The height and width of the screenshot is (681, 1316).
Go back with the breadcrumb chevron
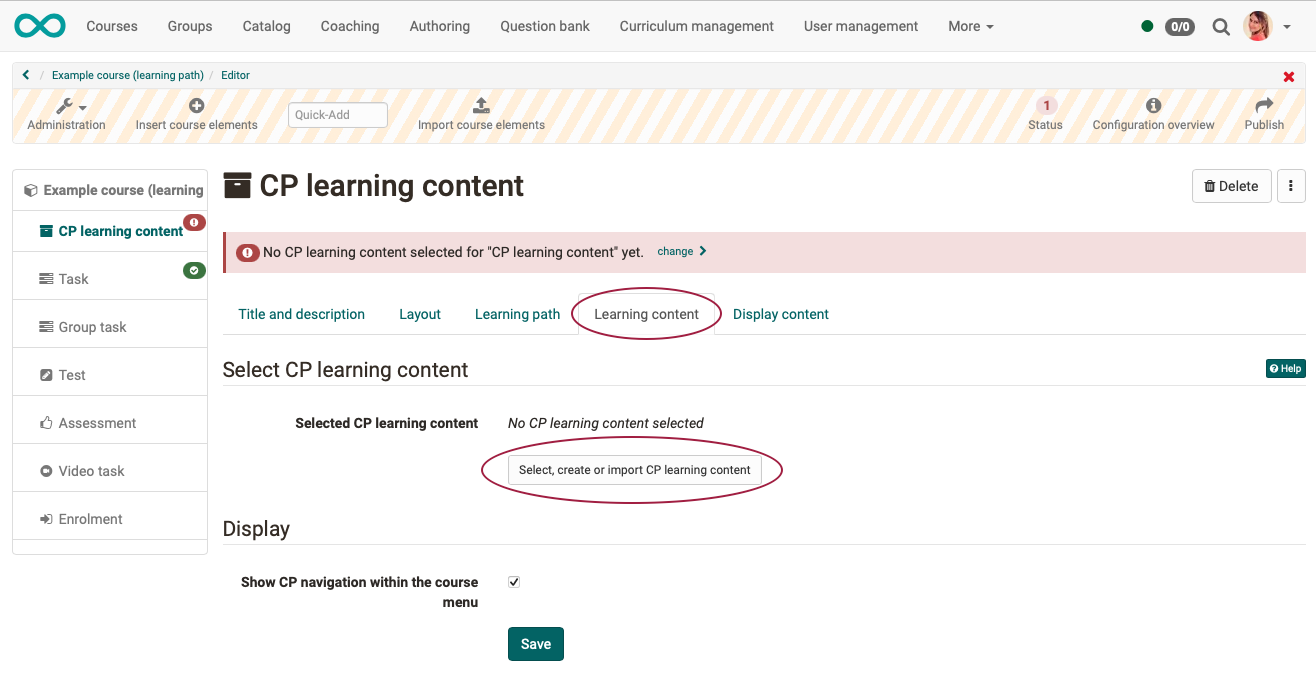pyautogui.click(x=26, y=75)
